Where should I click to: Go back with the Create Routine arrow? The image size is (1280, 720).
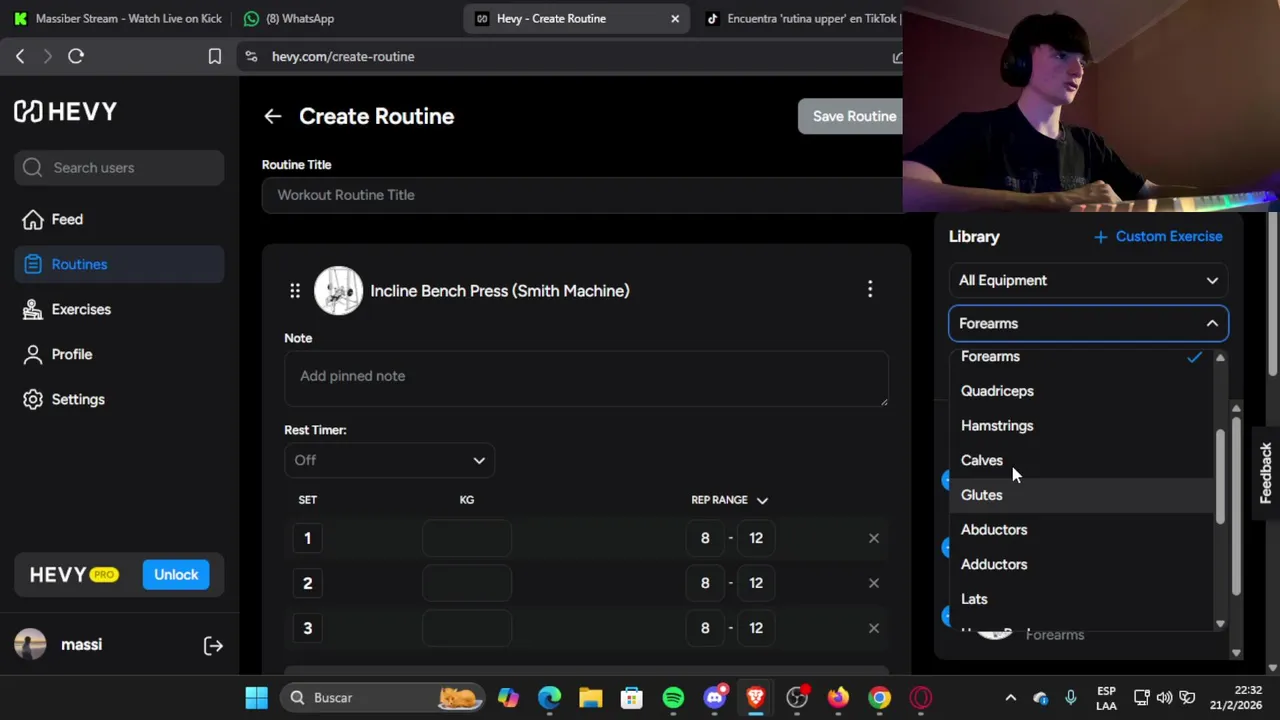272,116
